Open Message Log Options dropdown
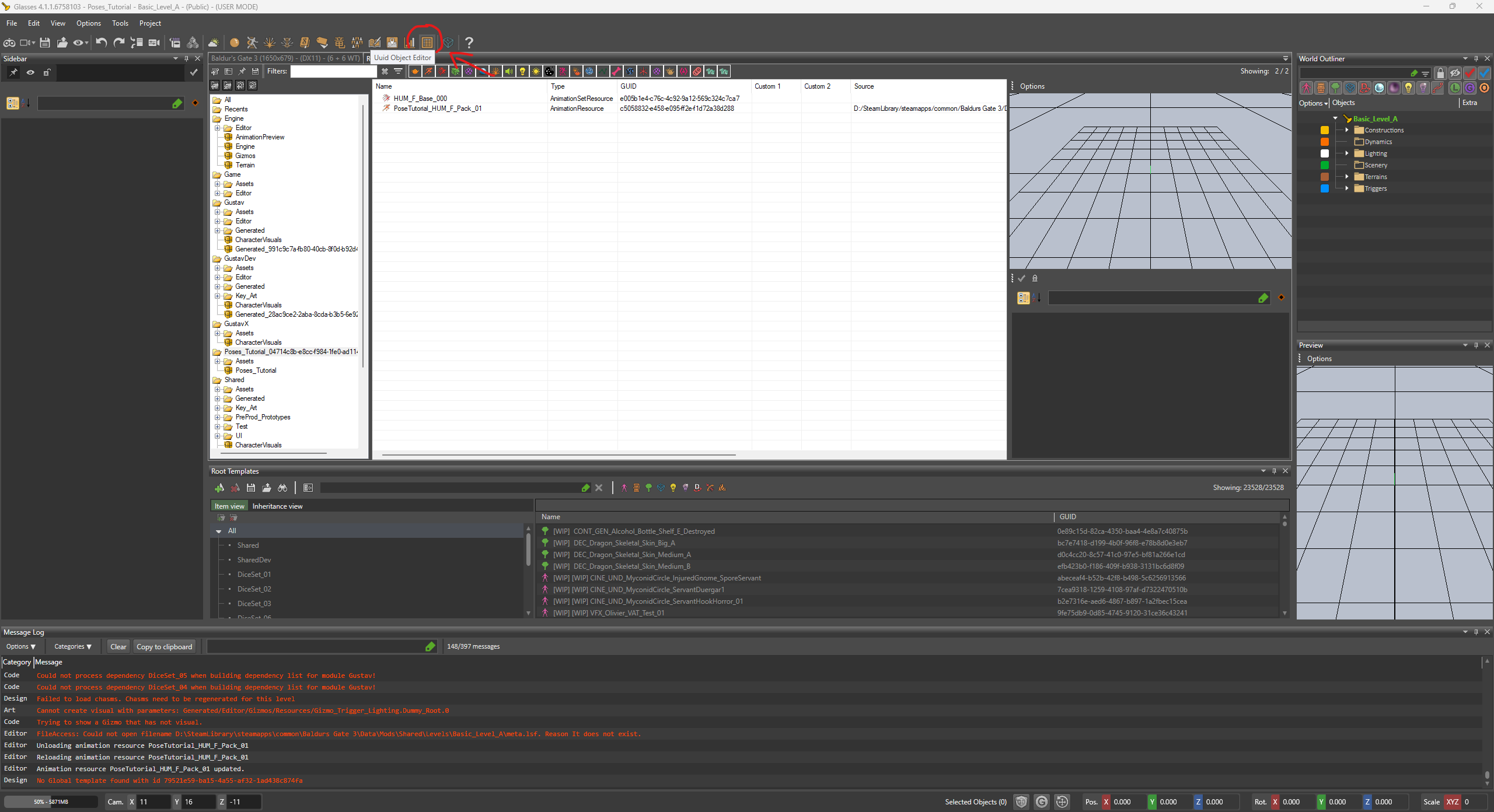1494x812 pixels. 21,646
